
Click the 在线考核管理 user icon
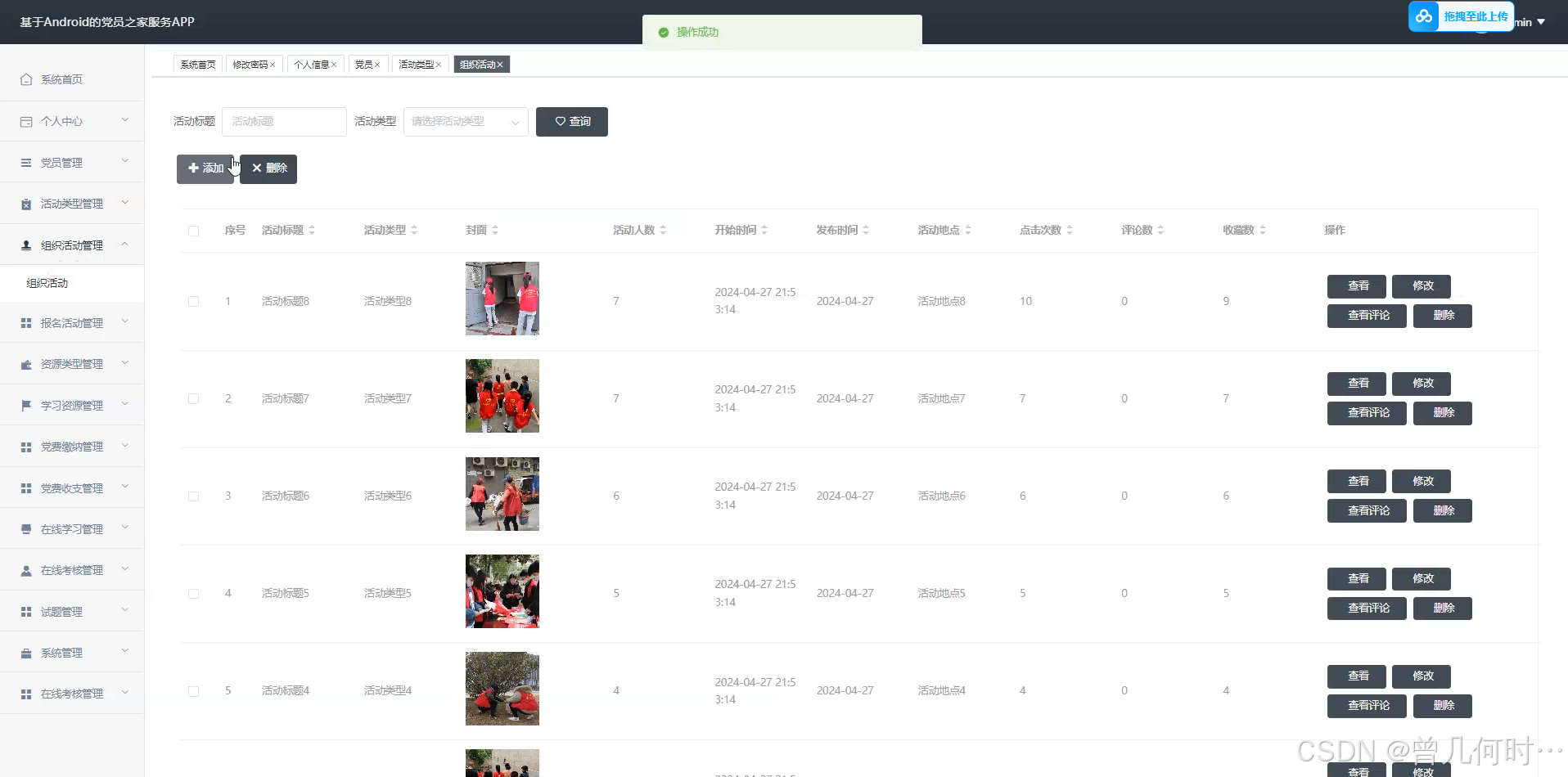click(26, 570)
